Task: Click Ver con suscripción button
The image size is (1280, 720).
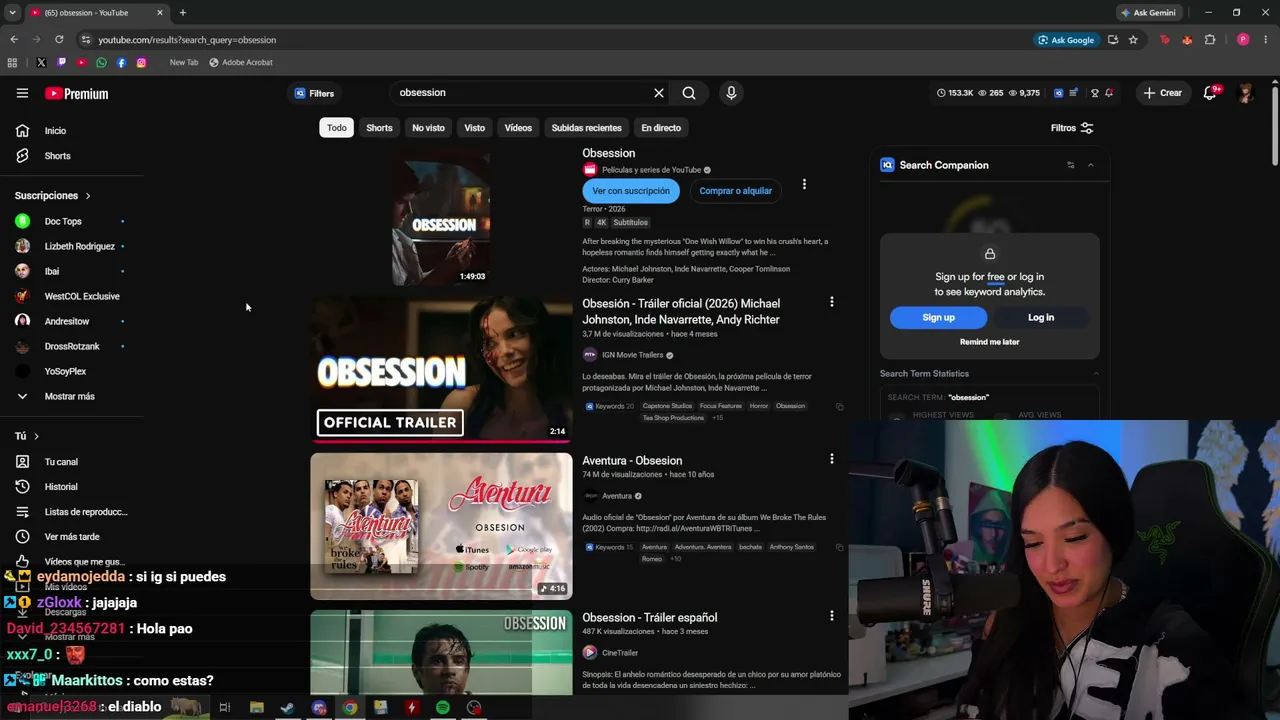Action: click(x=631, y=191)
